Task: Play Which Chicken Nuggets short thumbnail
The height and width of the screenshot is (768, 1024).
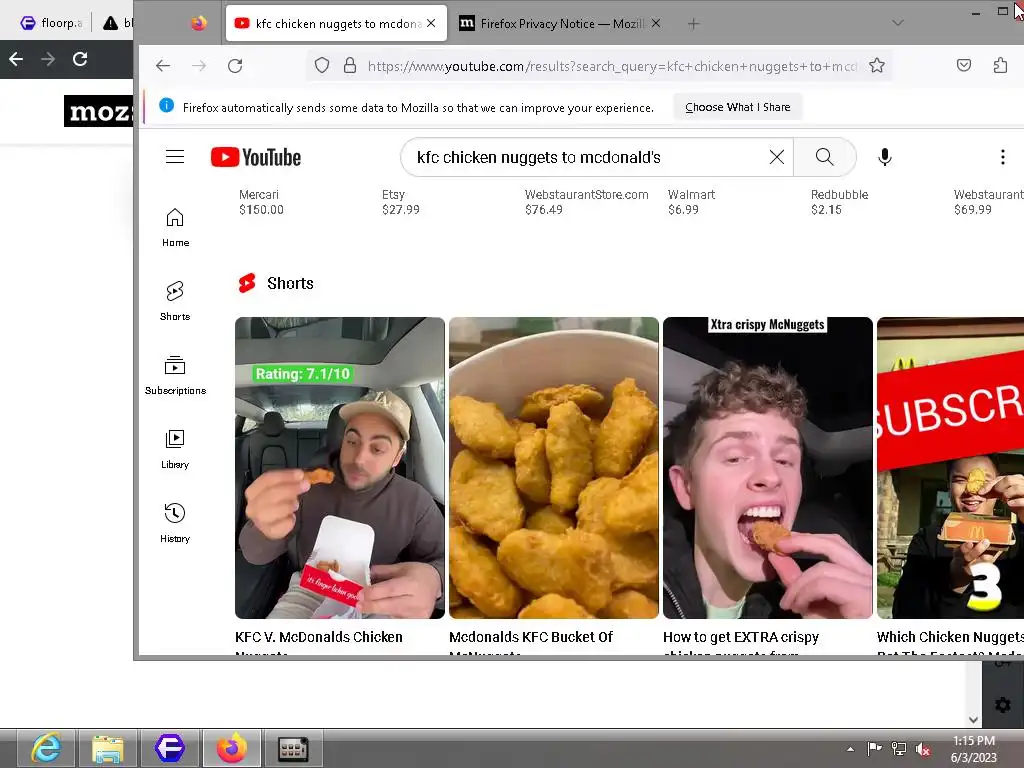Action: click(950, 468)
